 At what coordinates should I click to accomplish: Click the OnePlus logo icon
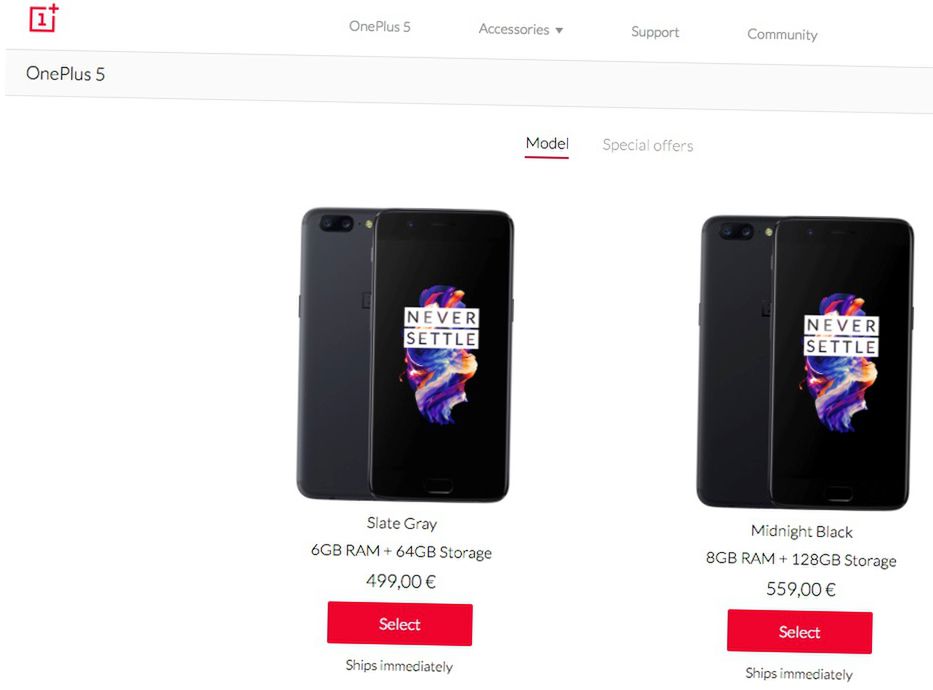(x=43, y=18)
